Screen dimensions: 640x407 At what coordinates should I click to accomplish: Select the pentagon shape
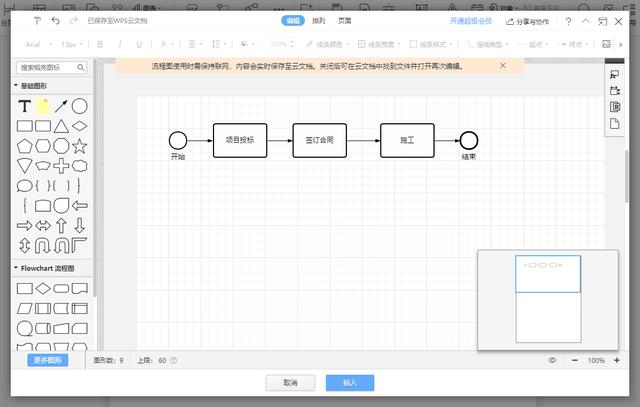pyautogui.click(x=25, y=146)
